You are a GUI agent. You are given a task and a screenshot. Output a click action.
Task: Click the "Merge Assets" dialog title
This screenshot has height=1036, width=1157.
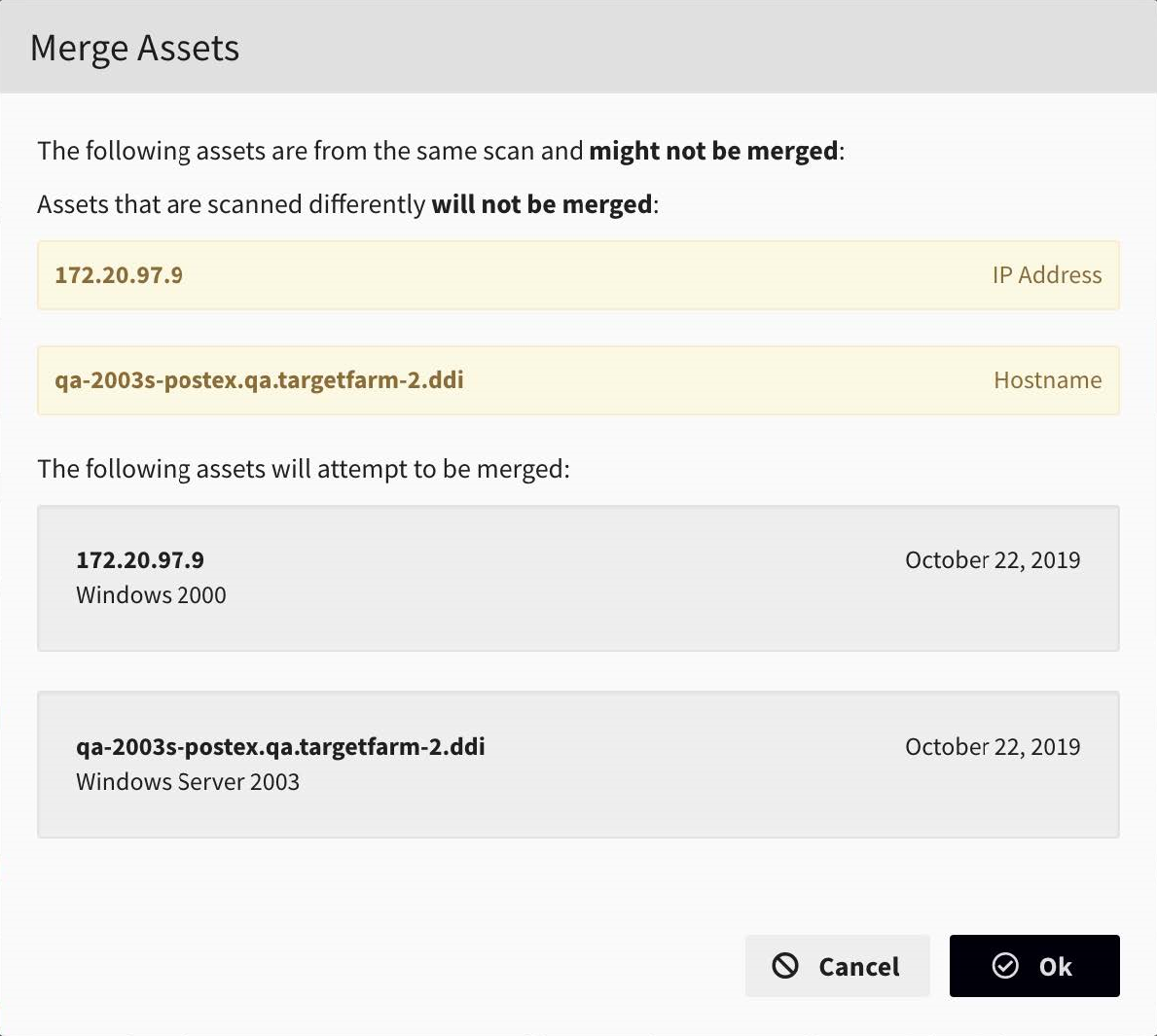(134, 48)
